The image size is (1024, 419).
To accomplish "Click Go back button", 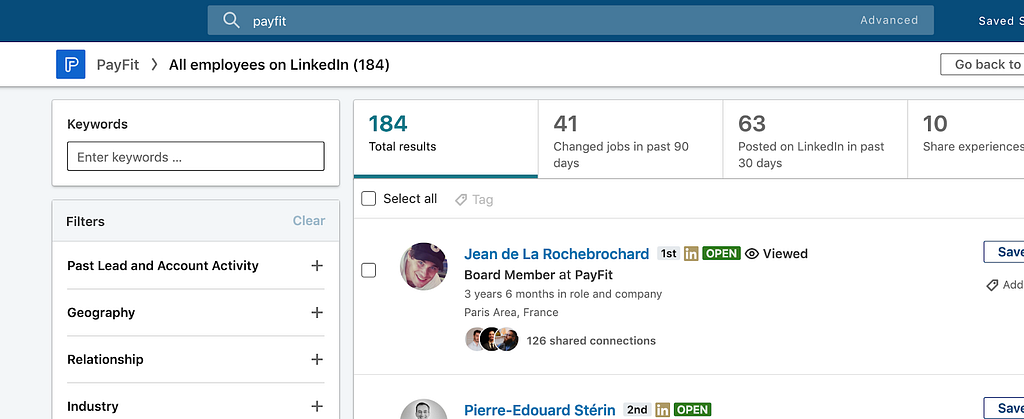I will pyautogui.click(x=982, y=65).
